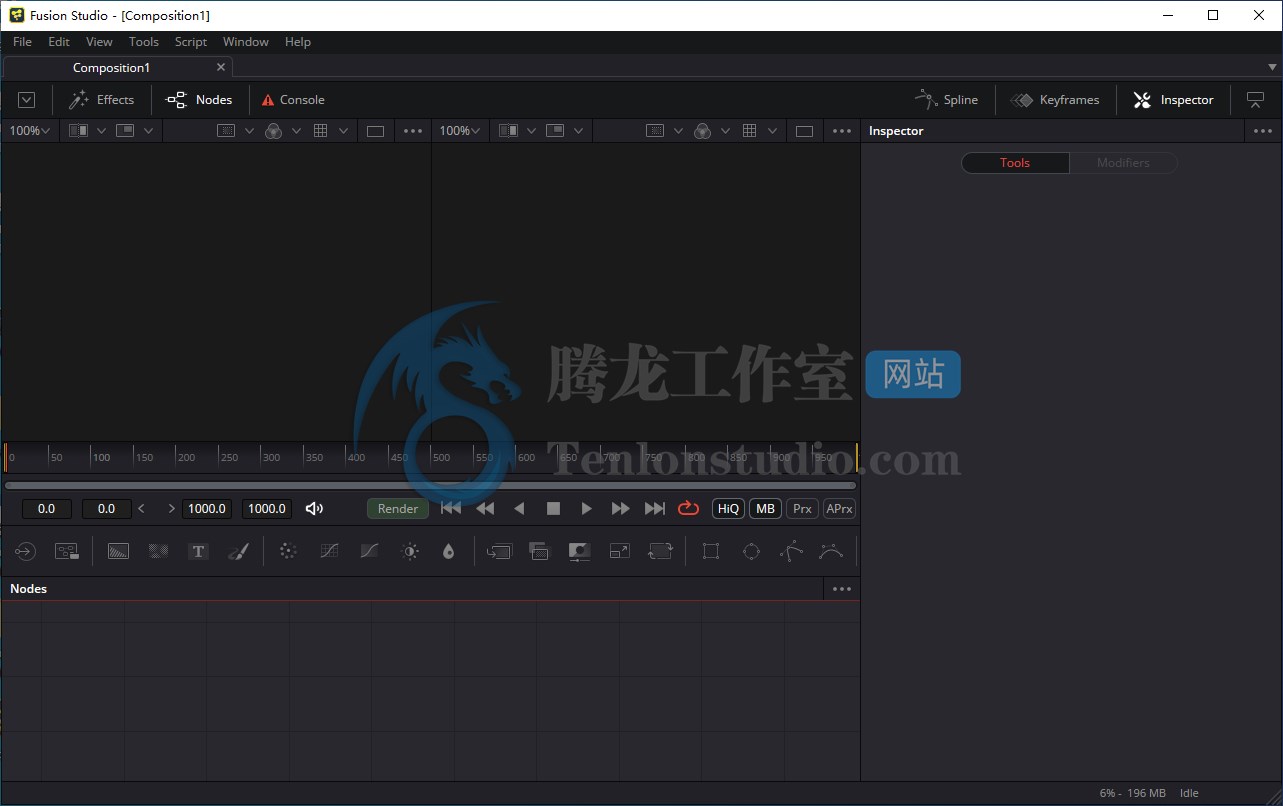Add a Color Corrector node
Viewport: 1283px width, 806px height.
[x=288, y=551]
